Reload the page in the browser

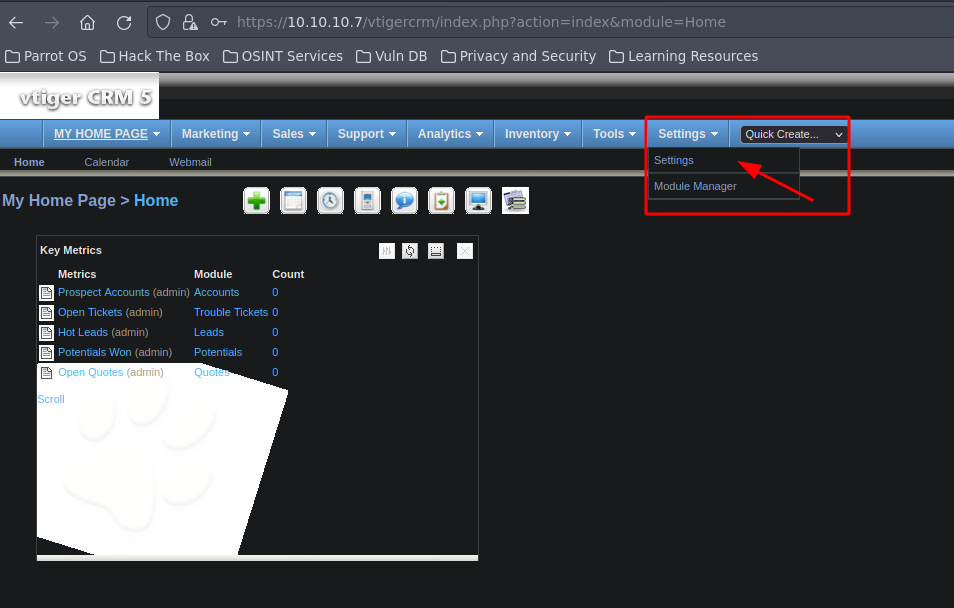(x=124, y=22)
